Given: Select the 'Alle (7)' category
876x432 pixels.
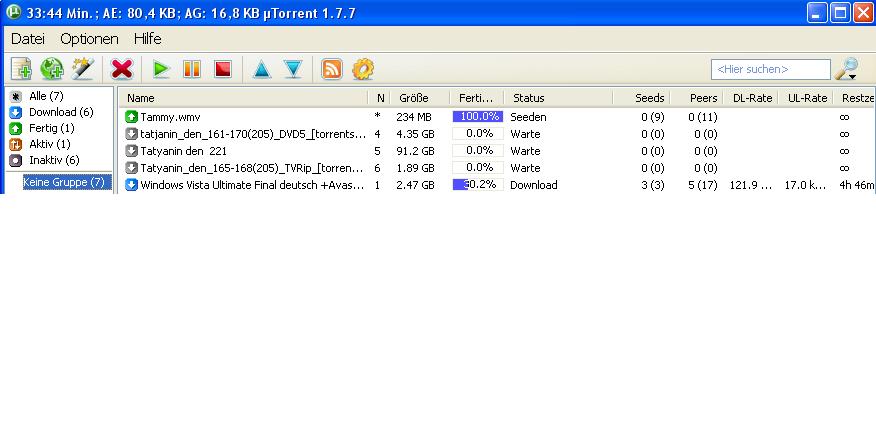Looking at the screenshot, I should 46,96.
